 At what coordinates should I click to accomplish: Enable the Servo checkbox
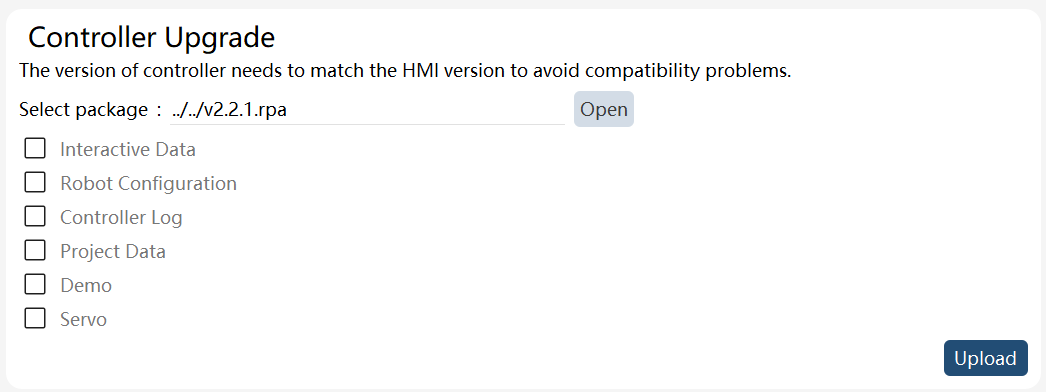[x=35, y=318]
